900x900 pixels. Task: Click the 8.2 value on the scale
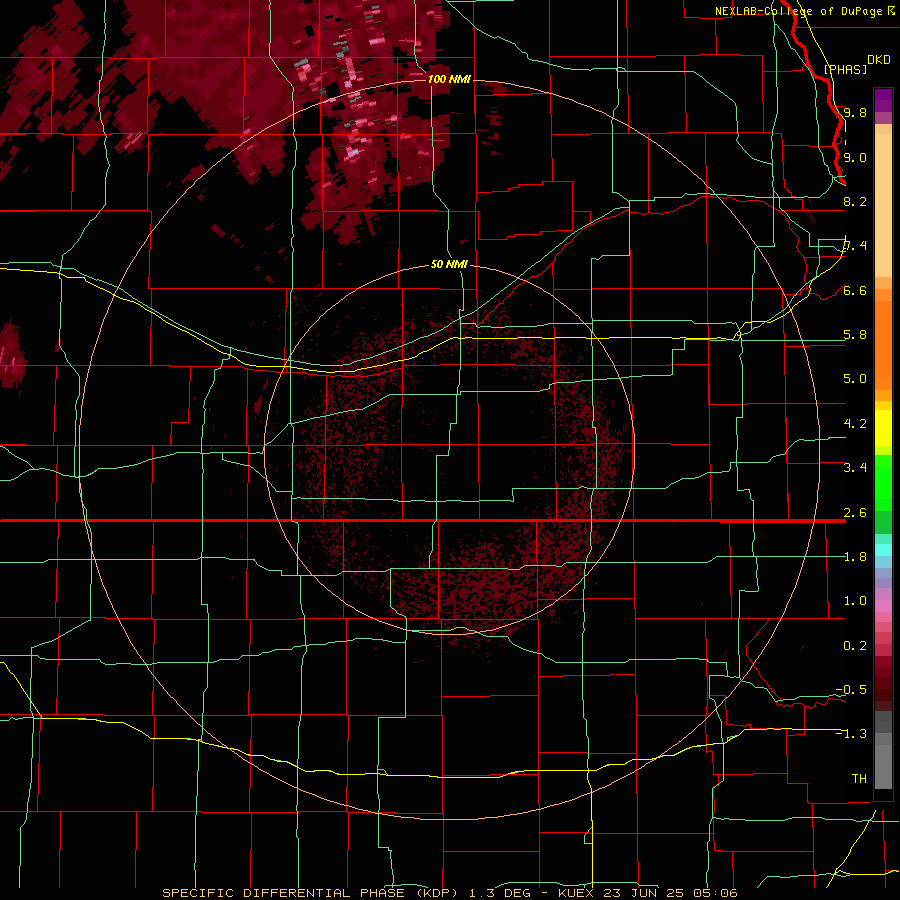(x=855, y=201)
